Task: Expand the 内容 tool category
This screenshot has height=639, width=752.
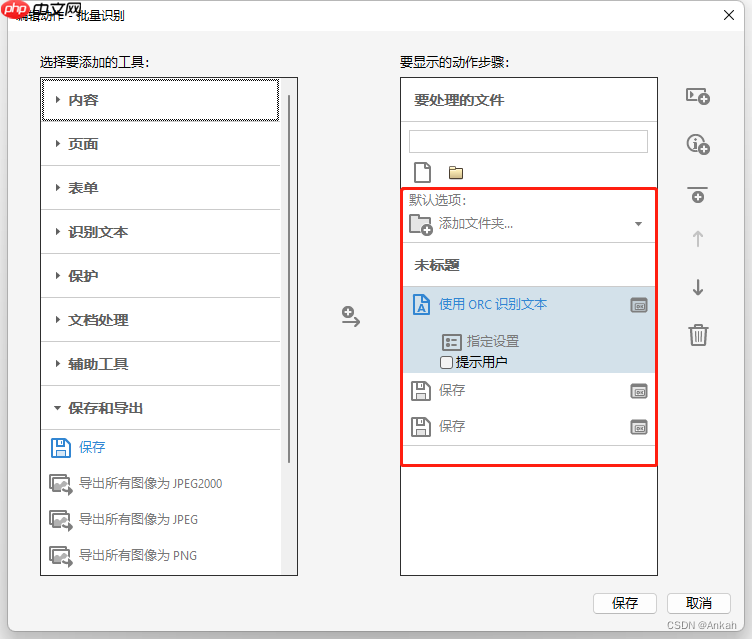Action: pyautogui.click(x=160, y=100)
